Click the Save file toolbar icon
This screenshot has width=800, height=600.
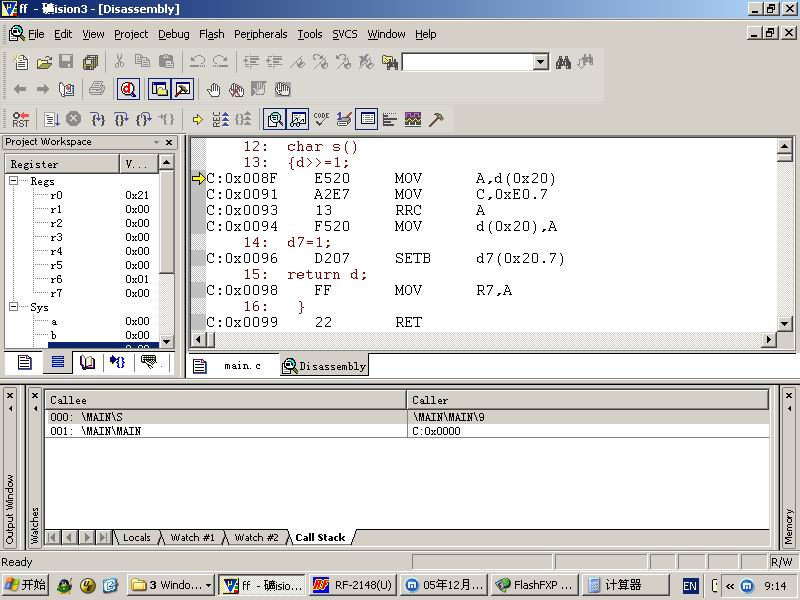[x=66, y=62]
